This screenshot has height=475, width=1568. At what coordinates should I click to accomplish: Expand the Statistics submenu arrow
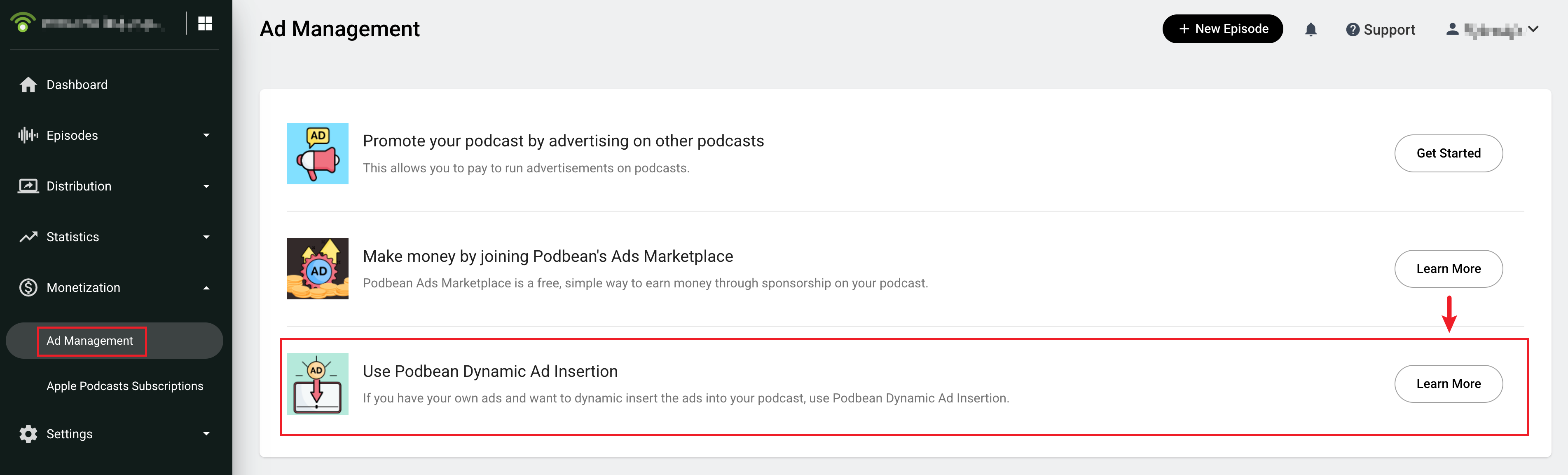206,237
